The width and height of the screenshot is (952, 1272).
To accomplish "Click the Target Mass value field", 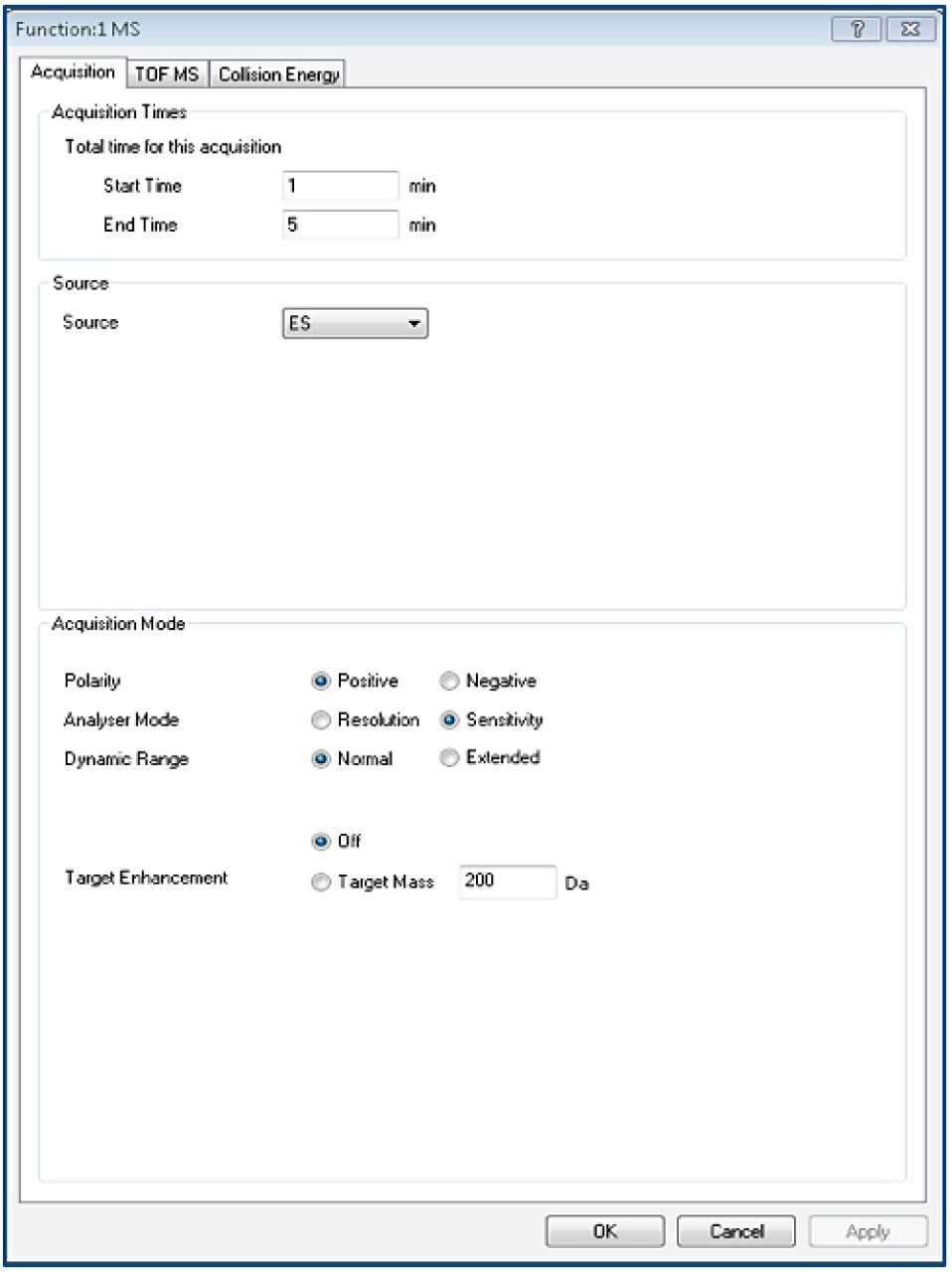I will pos(508,881).
